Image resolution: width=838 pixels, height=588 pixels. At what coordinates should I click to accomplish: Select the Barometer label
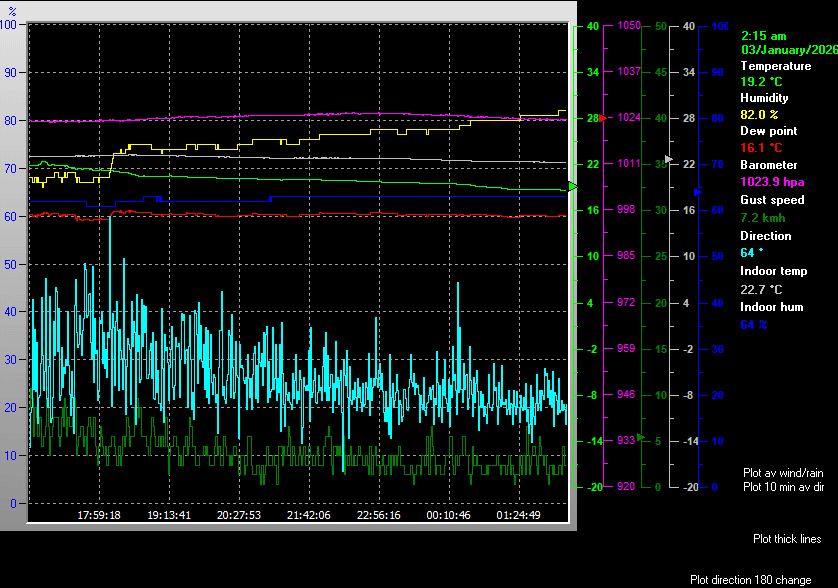click(768, 165)
